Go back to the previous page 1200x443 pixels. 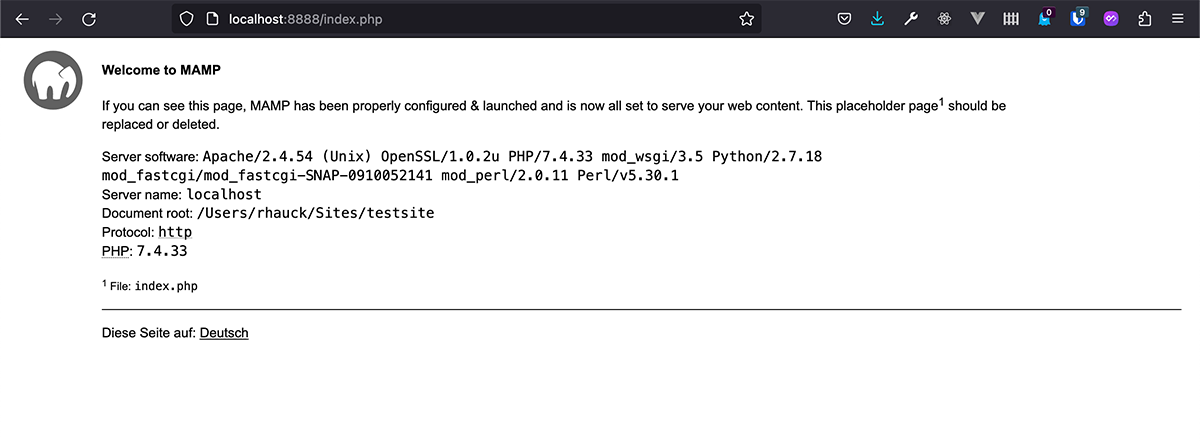click(x=22, y=18)
